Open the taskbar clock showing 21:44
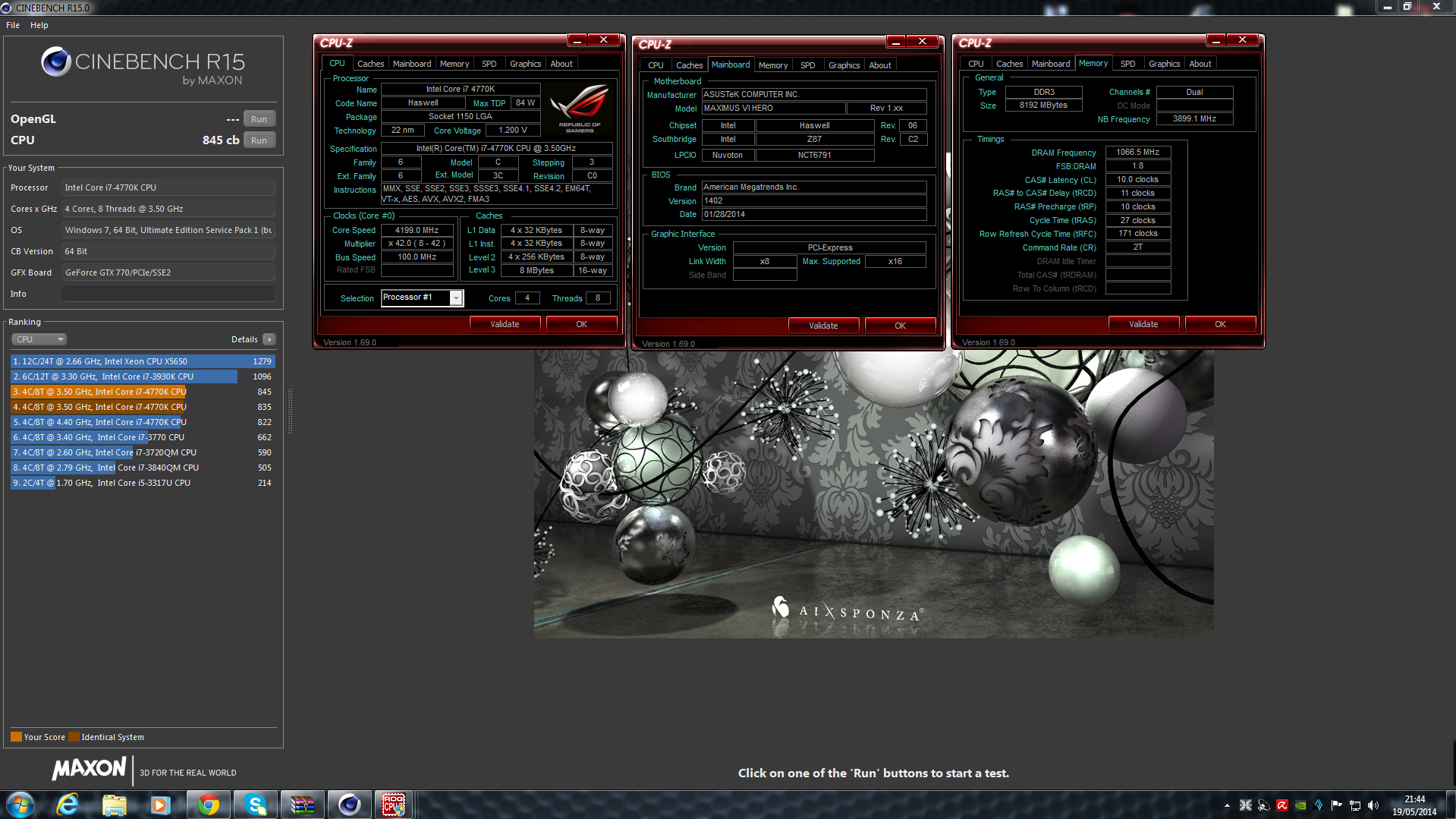Screen dimensions: 1456x819 (1414, 805)
